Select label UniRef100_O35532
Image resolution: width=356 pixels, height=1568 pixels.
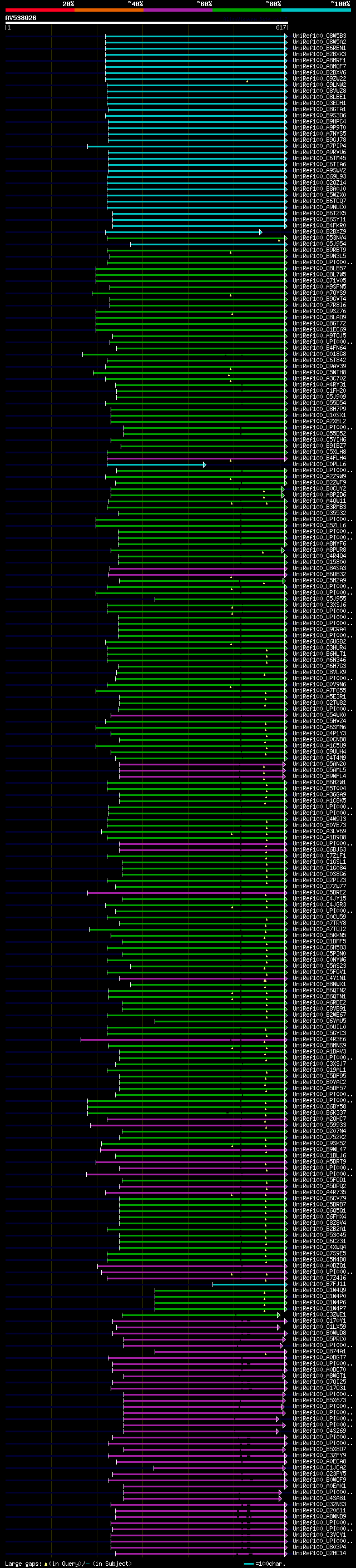(x=319, y=513)
